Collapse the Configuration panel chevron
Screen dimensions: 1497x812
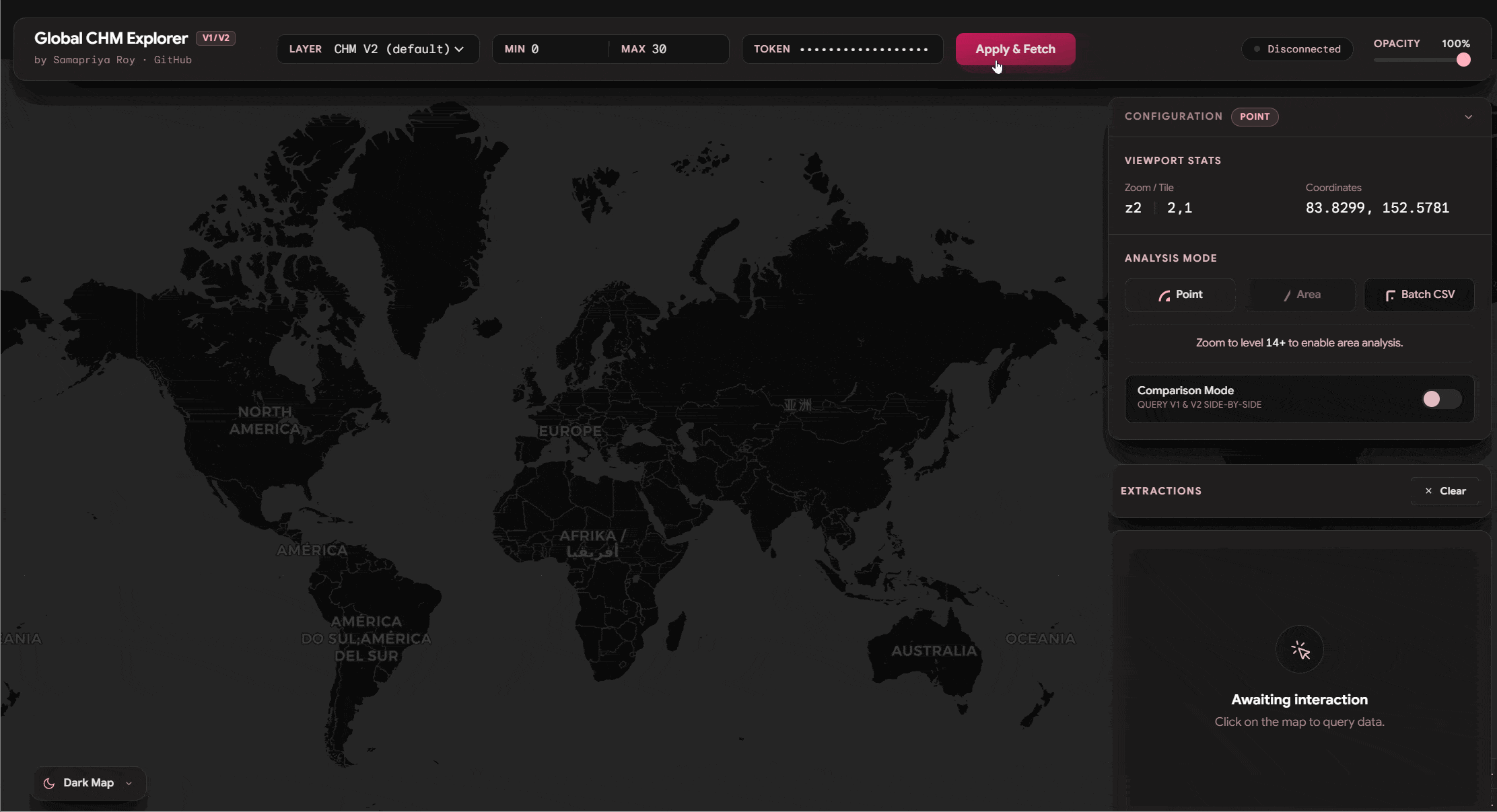pyautogui.click(x=1468, y=117)
